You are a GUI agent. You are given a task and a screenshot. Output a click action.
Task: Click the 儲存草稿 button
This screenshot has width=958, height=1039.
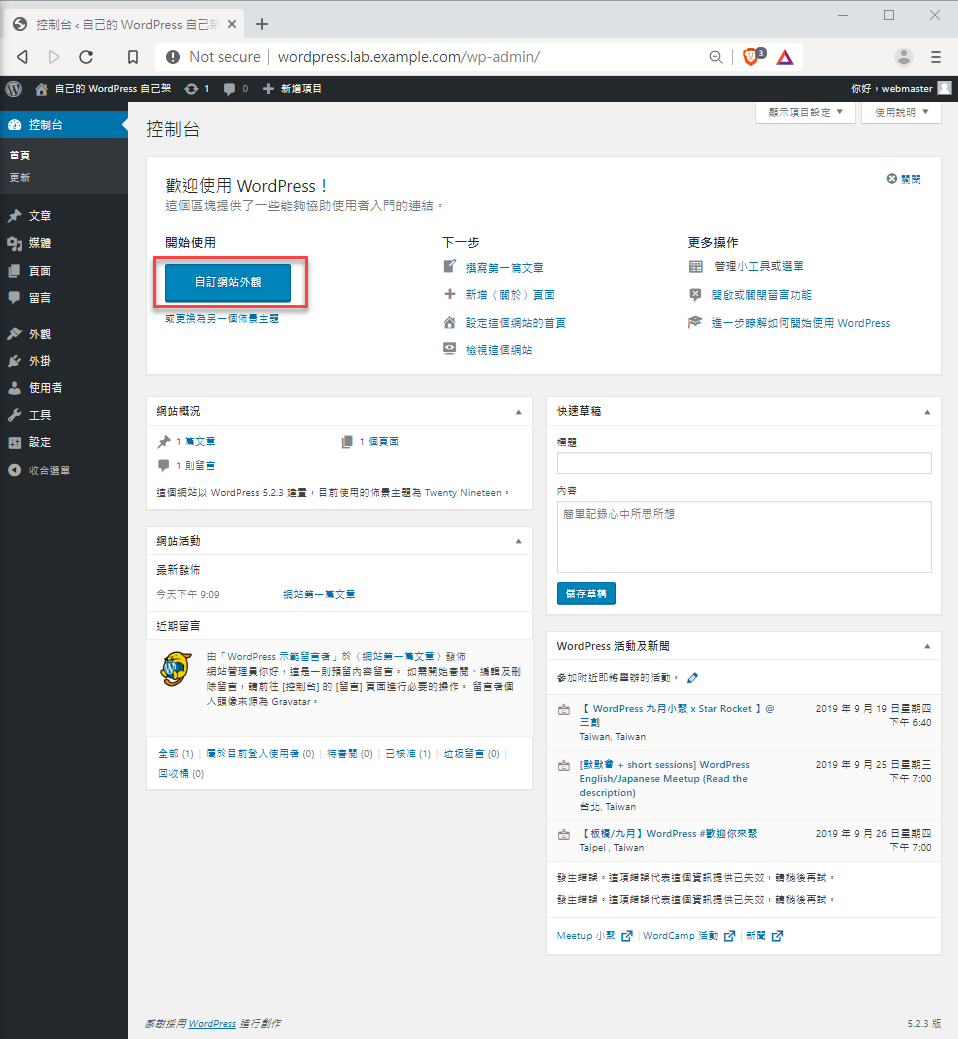[x=586, y=594]
